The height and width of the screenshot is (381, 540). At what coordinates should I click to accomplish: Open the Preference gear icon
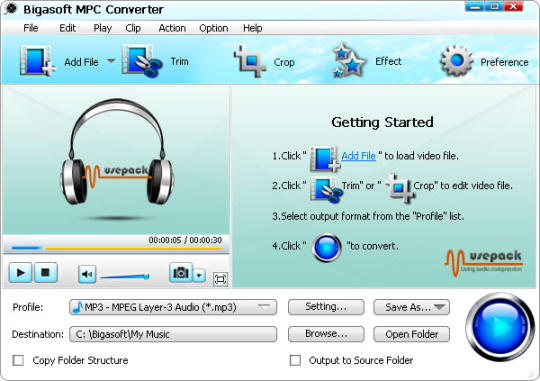(457, 61)
